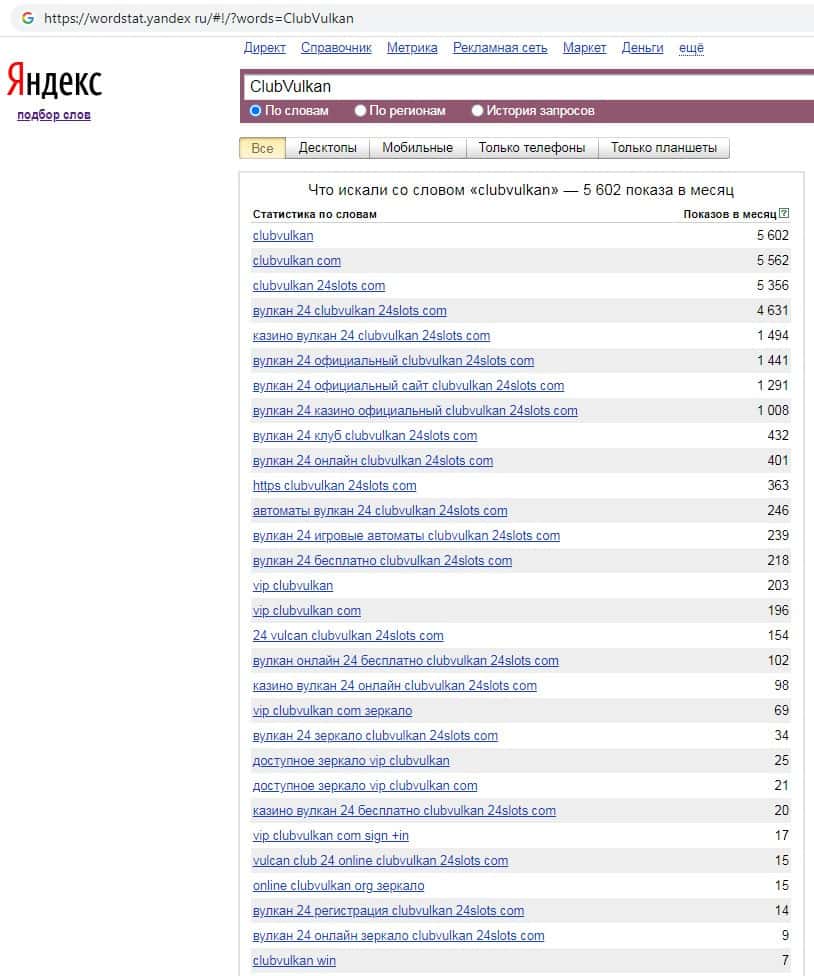Open the clubvulkan win link

coord(294,960)
